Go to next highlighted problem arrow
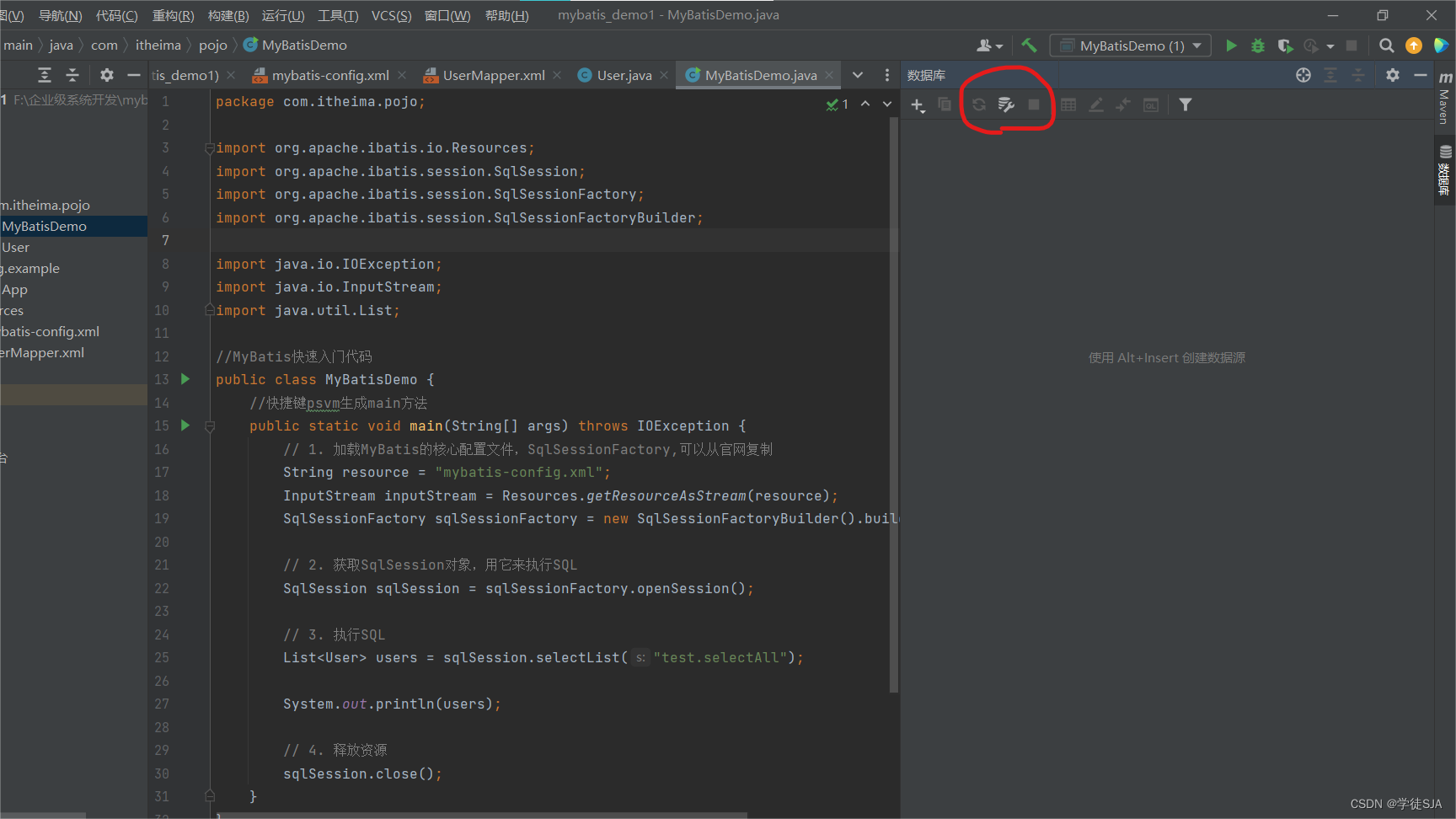Image resolution: width=1456 pixels, height=819 pixels. click(x=887, y=104)
